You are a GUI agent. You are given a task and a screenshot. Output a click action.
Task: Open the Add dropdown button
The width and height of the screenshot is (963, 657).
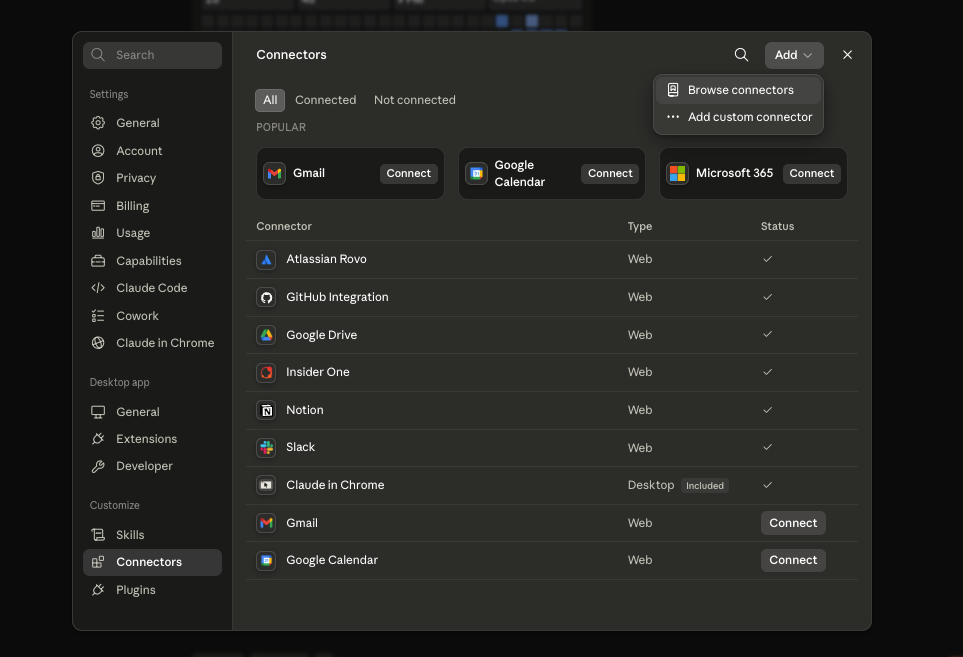click(x=793, y=55)
